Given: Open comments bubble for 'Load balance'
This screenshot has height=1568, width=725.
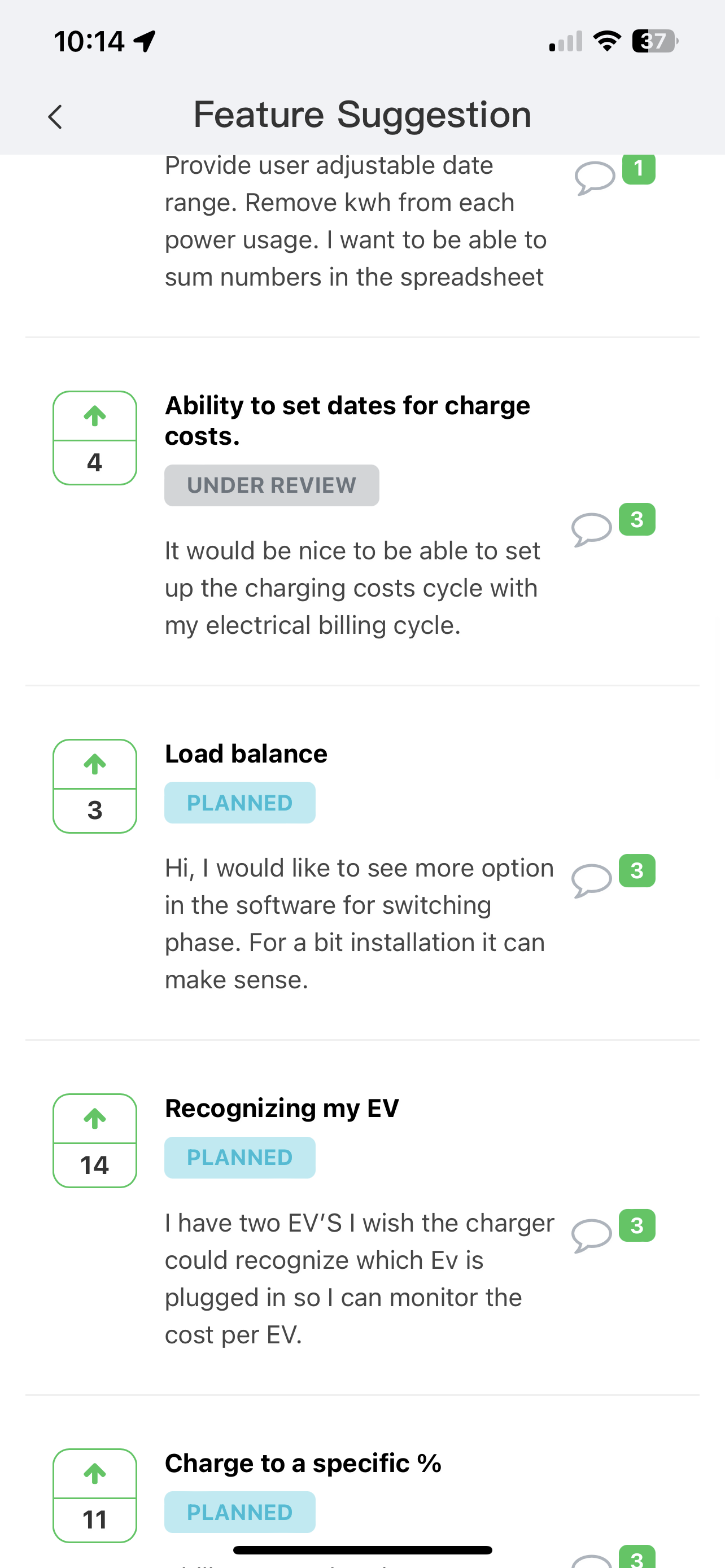Looking at the screenshot, I should click(x=591, y=880).
